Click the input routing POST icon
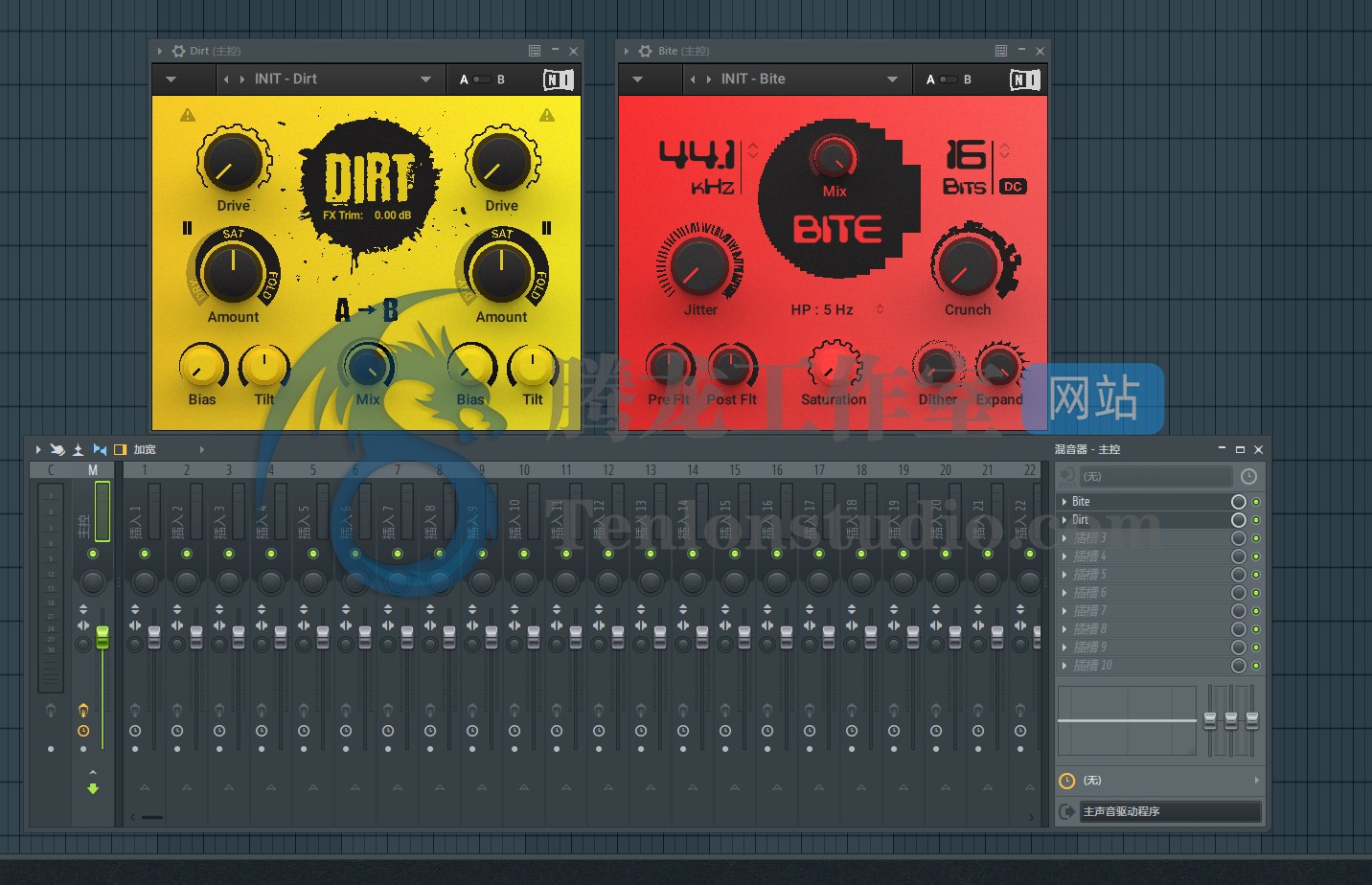Viewport: 1372px width, 885px height. [x=1066, y=476]
